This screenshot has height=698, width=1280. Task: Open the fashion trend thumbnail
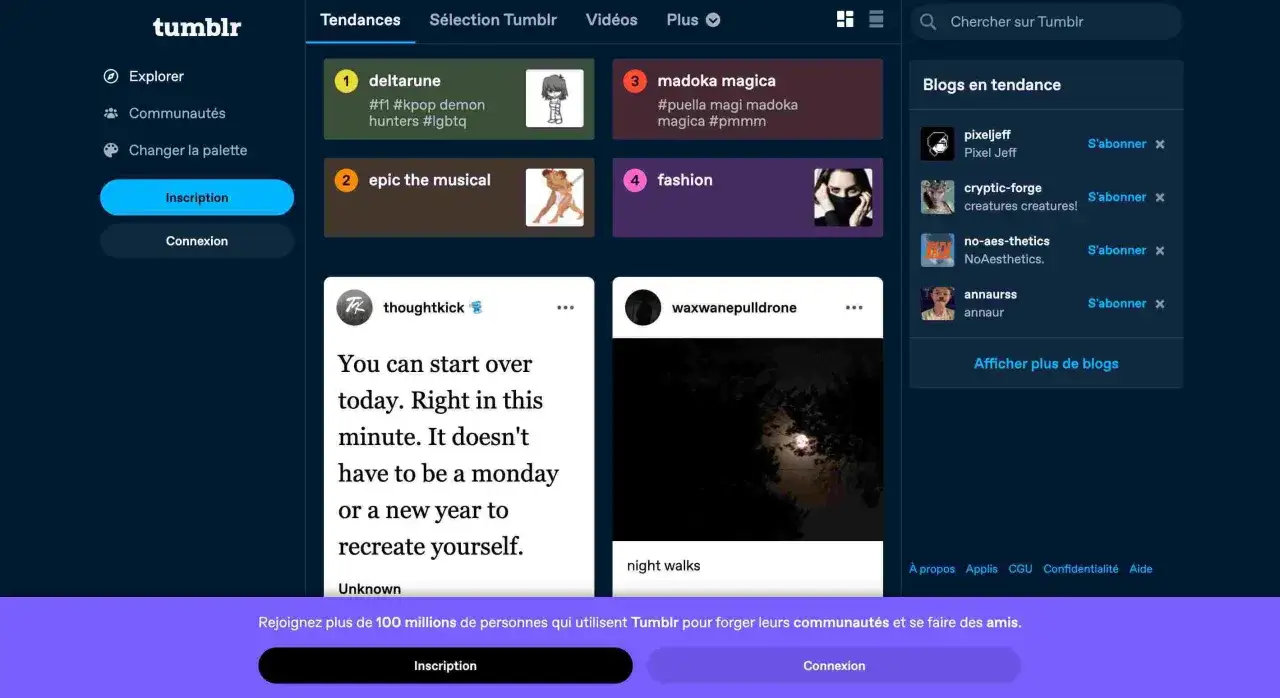pos(843,197)
